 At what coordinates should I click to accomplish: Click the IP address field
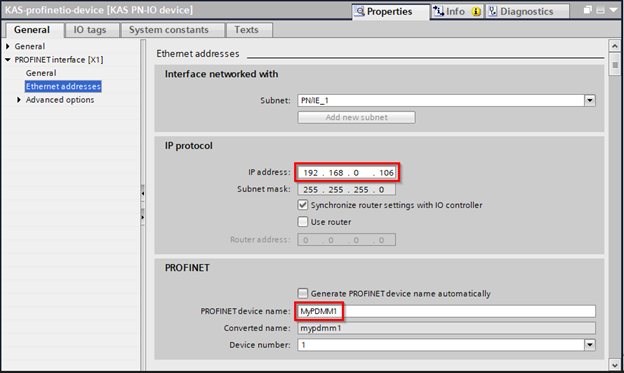click(347, 173)
